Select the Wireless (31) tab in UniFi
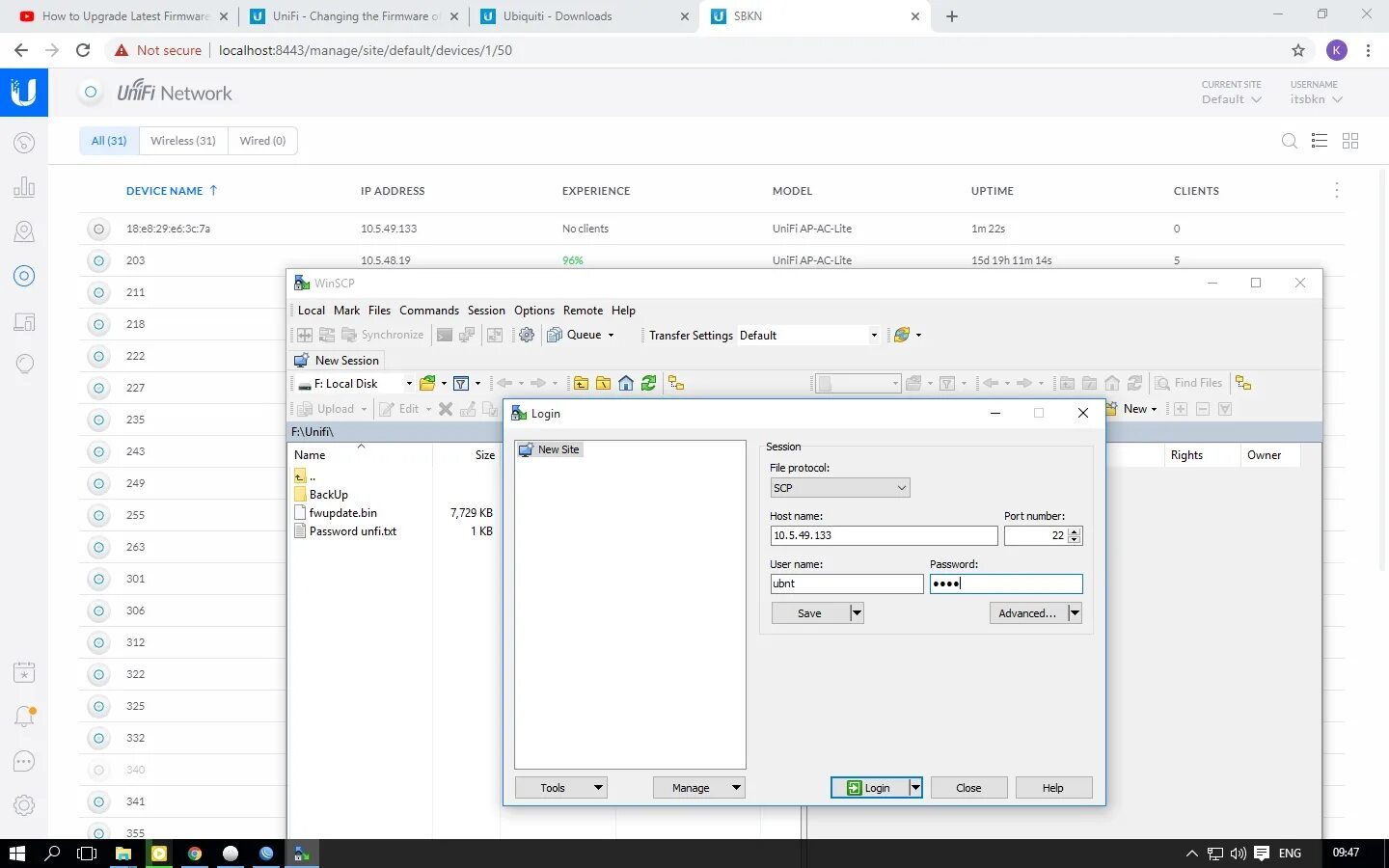 [x=183, y=141]
